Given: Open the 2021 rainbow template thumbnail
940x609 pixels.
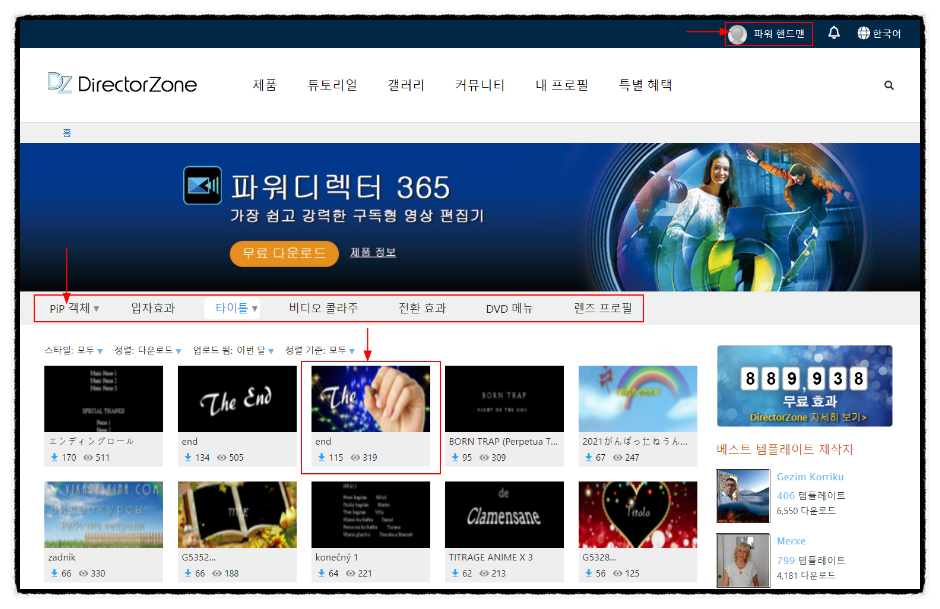Looking at the screenshot, I should pyautogui.click(x=638, y=399).
